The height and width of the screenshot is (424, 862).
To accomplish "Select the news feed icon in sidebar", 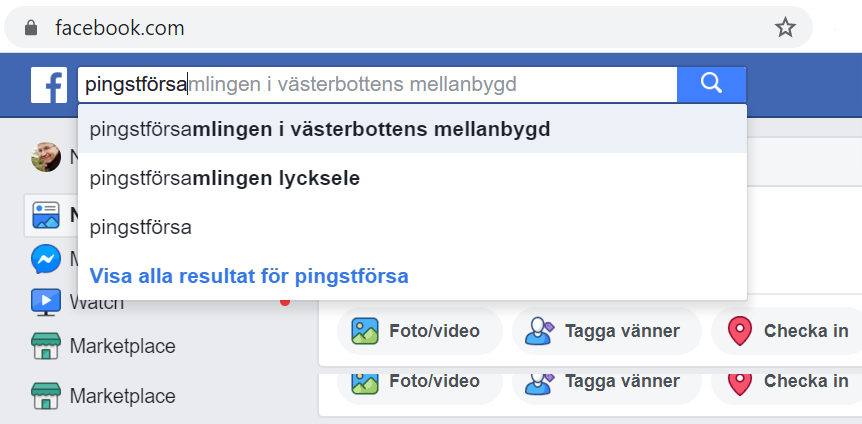I will point(46,214).
